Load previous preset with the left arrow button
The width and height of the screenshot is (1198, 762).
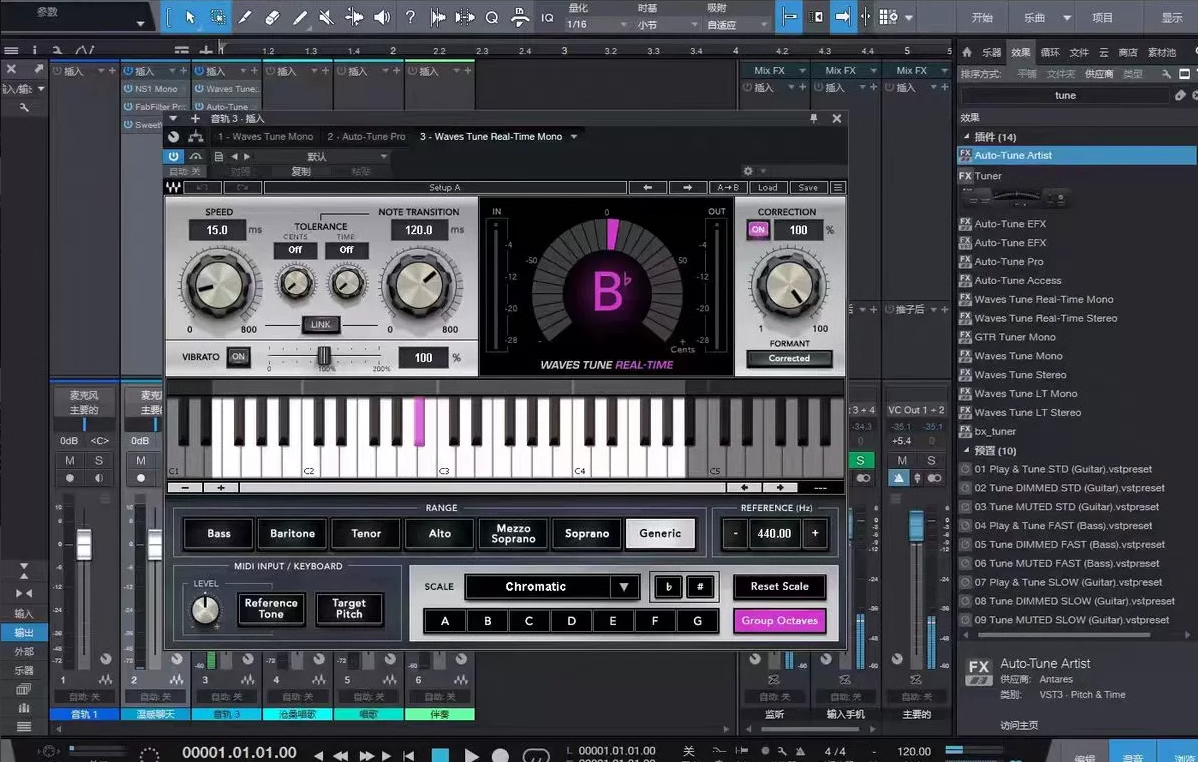tap(647, 187)
